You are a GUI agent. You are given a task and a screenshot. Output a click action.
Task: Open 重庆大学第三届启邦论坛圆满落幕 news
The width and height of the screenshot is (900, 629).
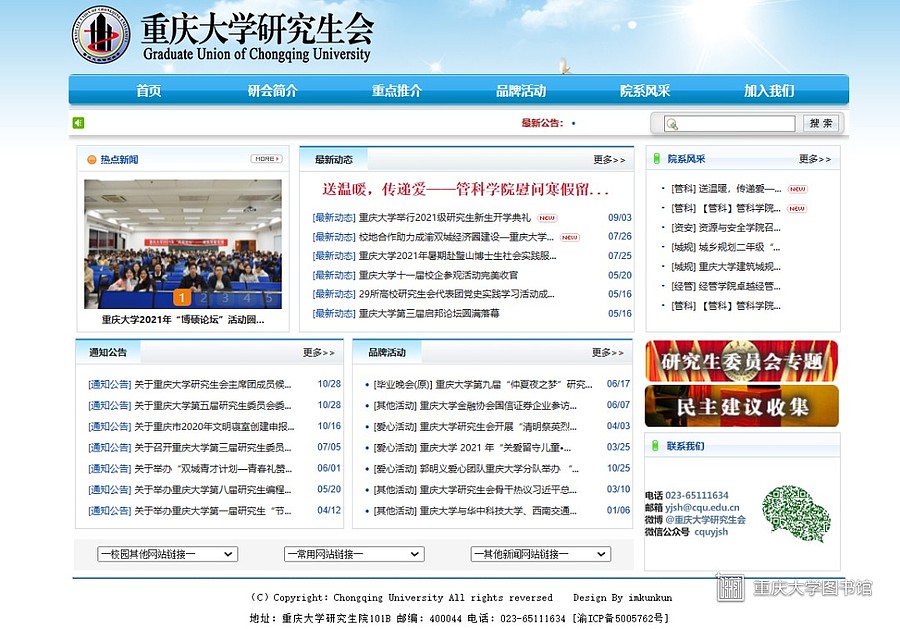click(429, 314)
